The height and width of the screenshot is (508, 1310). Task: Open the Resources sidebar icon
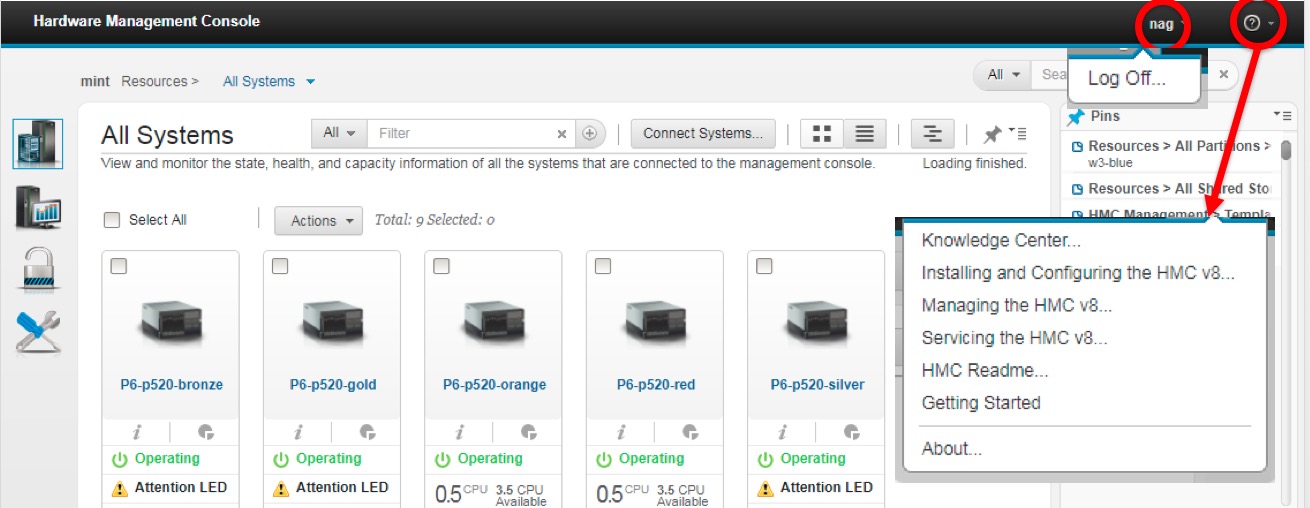(x=38, y=143)
